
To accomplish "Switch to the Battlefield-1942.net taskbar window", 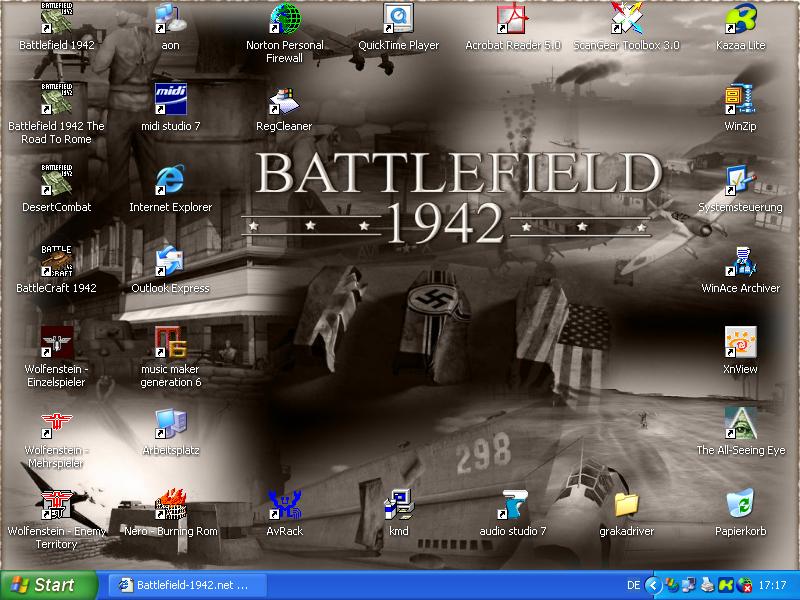I will [x=187, y=585].
